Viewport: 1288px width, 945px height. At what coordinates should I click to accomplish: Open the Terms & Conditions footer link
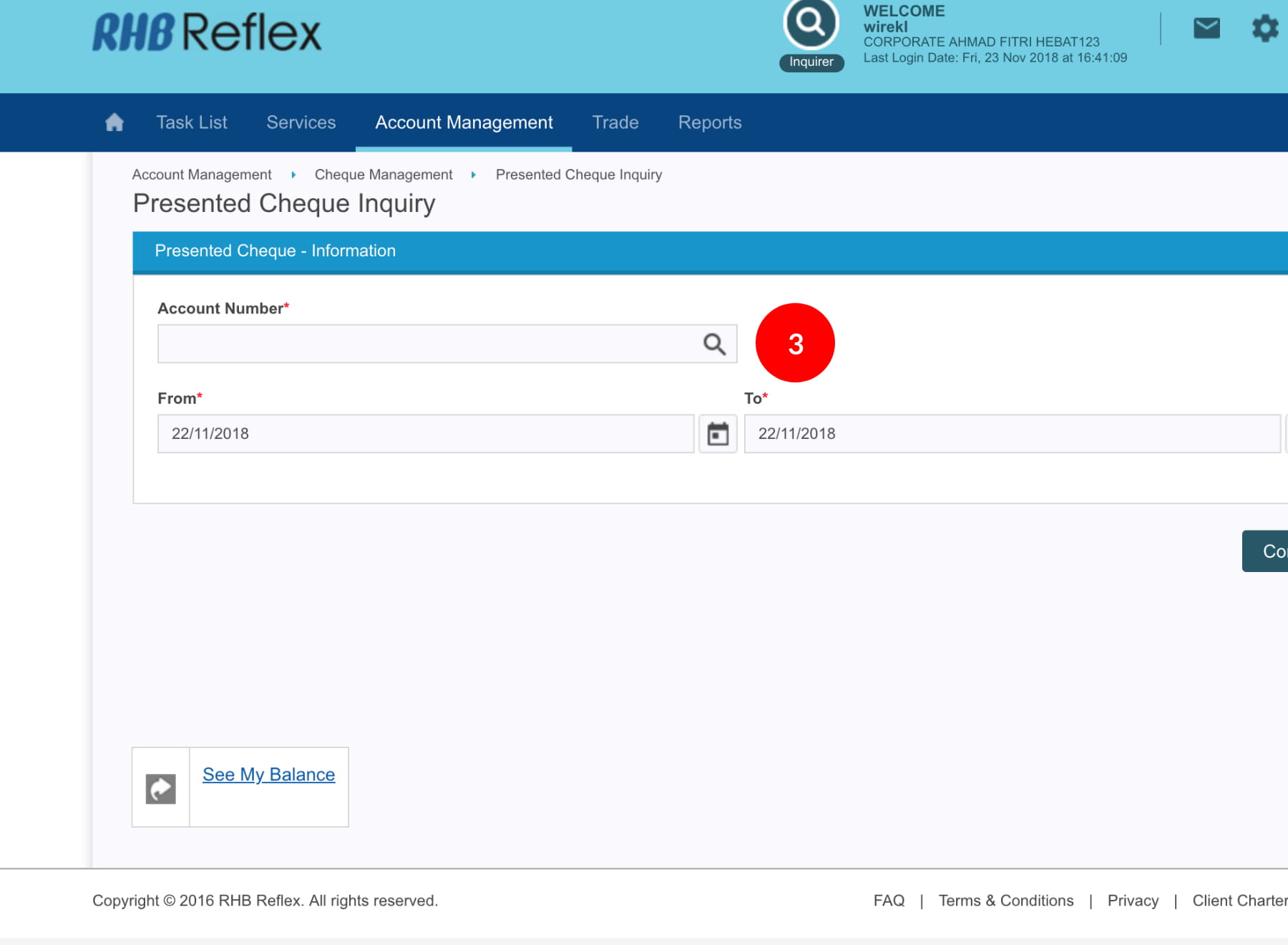(1006, 901)
